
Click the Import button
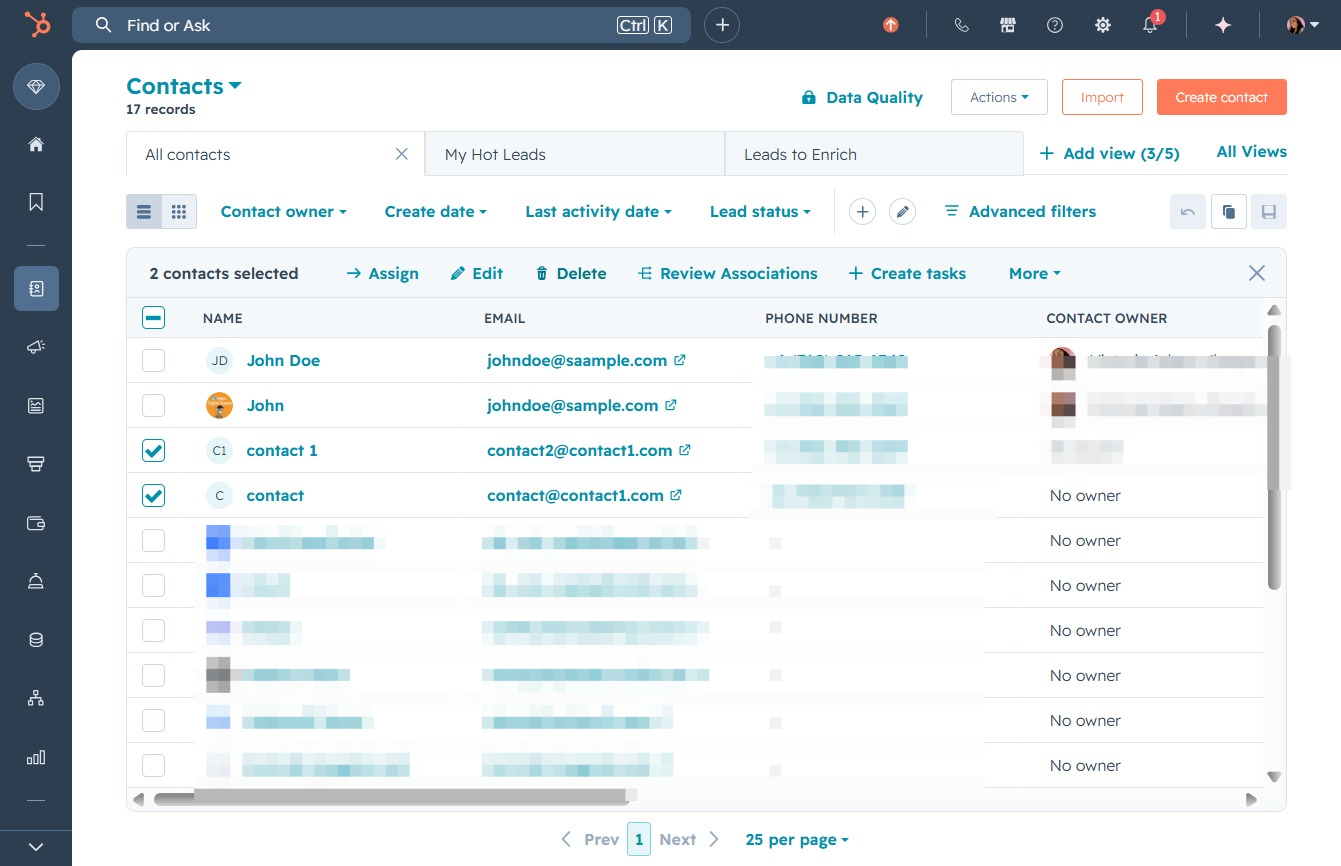[x=1102, y=97]
